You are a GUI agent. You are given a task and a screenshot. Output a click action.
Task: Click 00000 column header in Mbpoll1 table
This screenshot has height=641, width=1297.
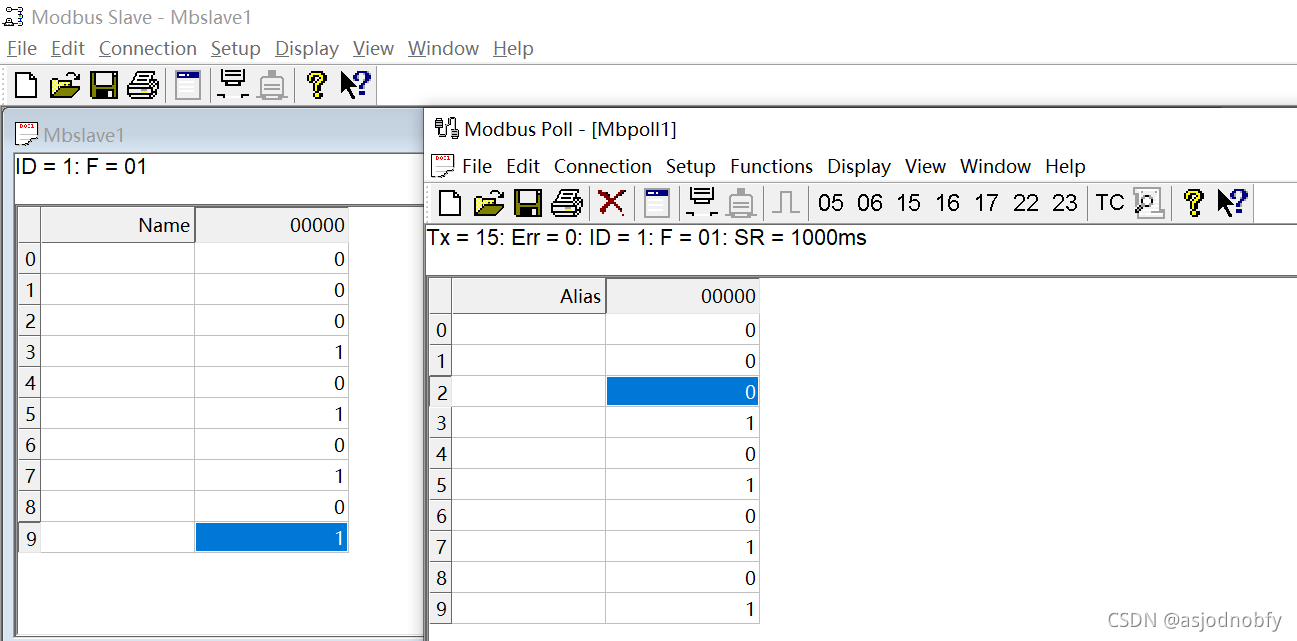[x=682, y=296]
